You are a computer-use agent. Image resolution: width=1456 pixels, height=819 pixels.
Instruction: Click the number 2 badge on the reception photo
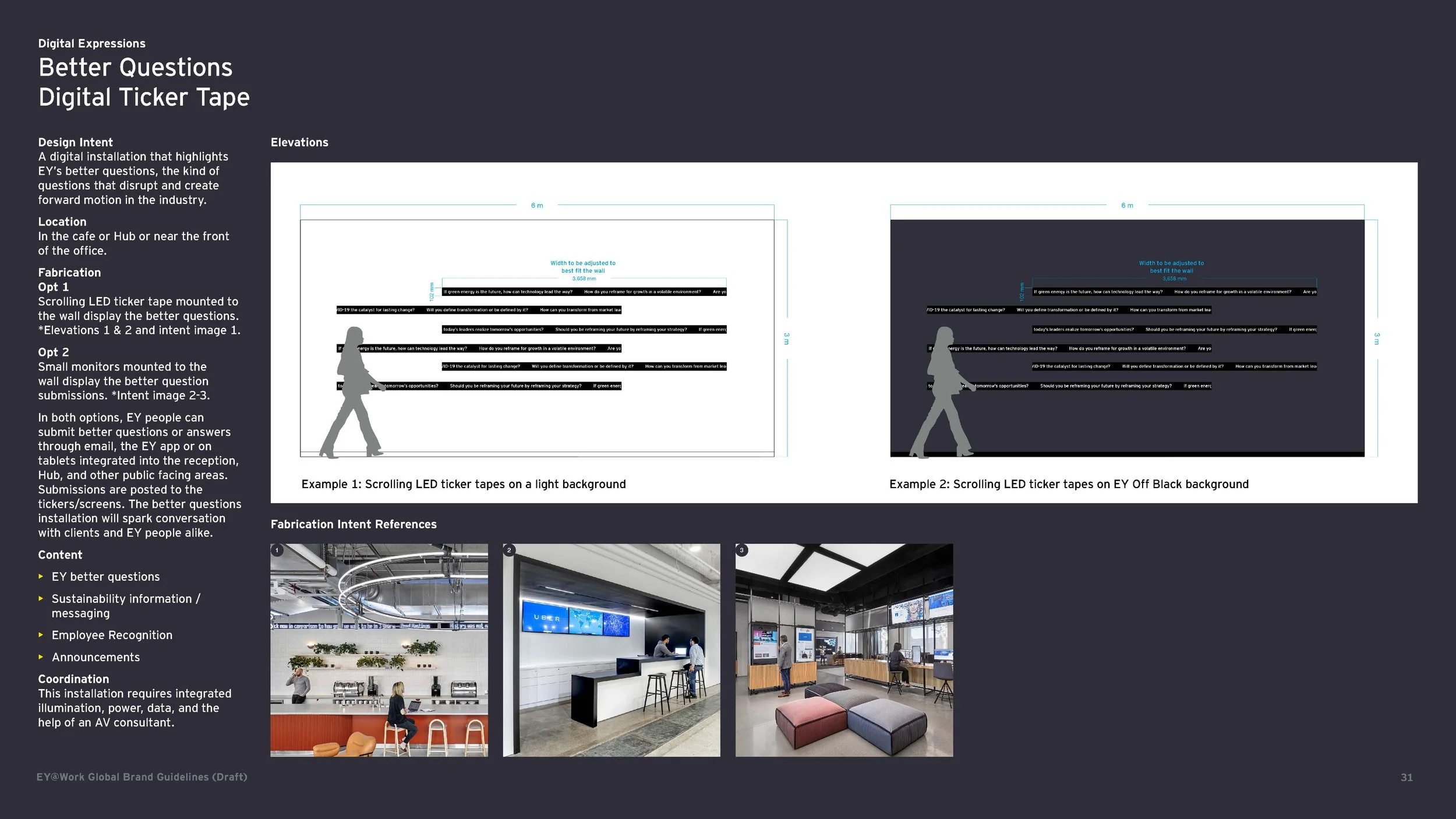pyautogui.click(x=509, y=550)
